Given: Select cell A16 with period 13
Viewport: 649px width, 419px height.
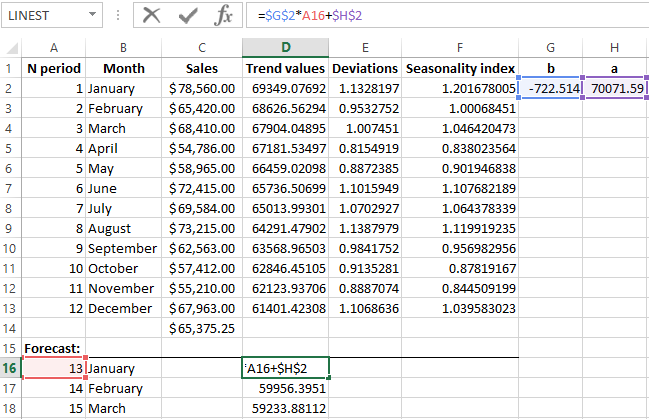Looking at the screenshot, I should (x=54, y=368).
